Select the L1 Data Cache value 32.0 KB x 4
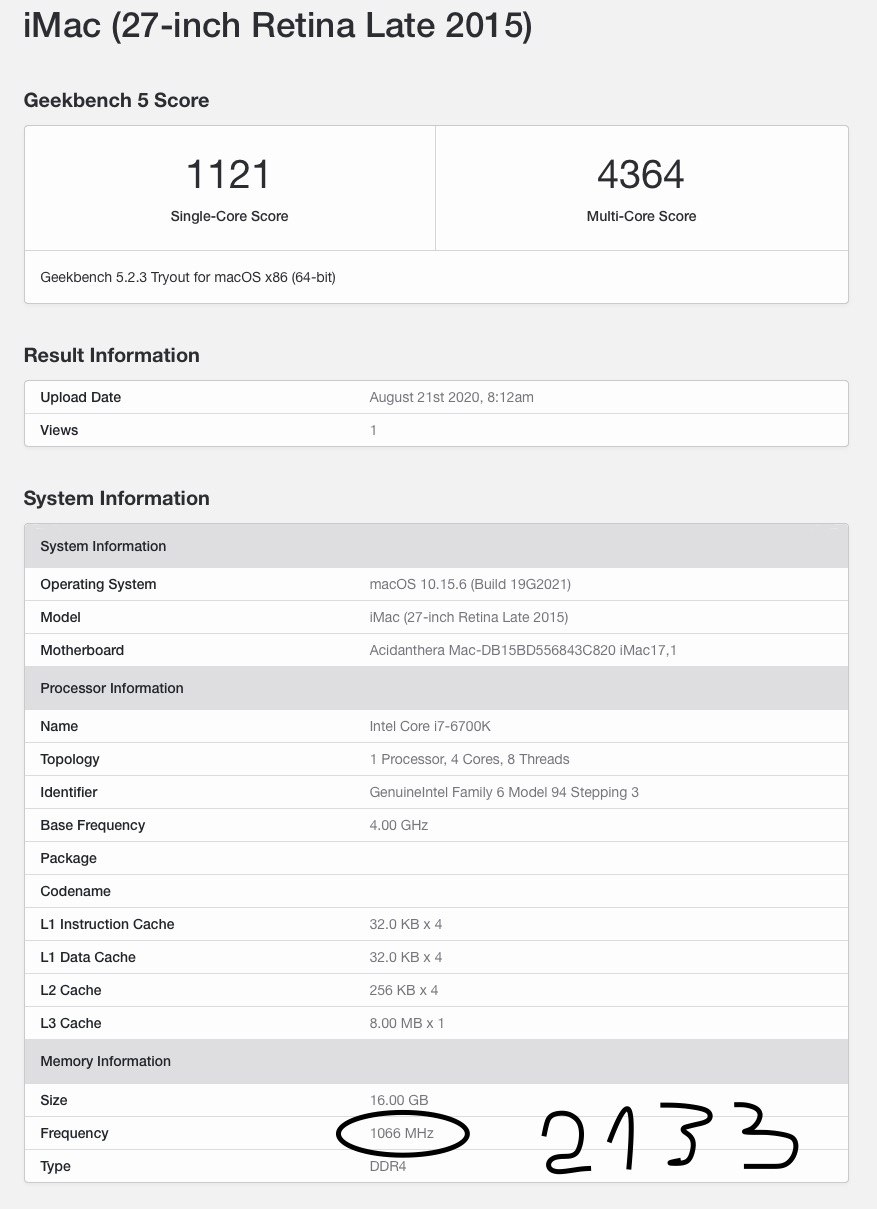This screenshot has width=877, height=1209. point(406,957)
